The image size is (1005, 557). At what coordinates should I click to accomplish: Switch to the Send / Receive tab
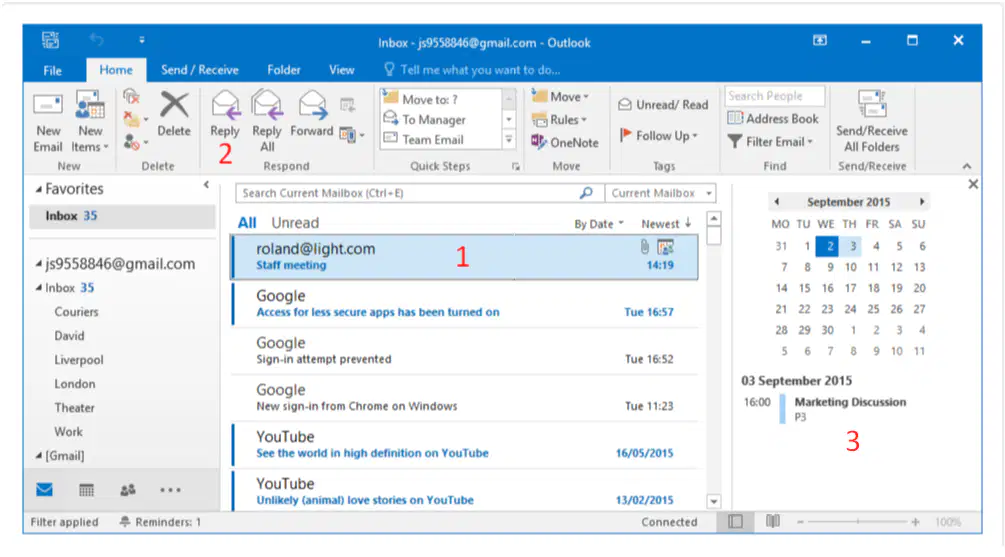click(199, 70)
